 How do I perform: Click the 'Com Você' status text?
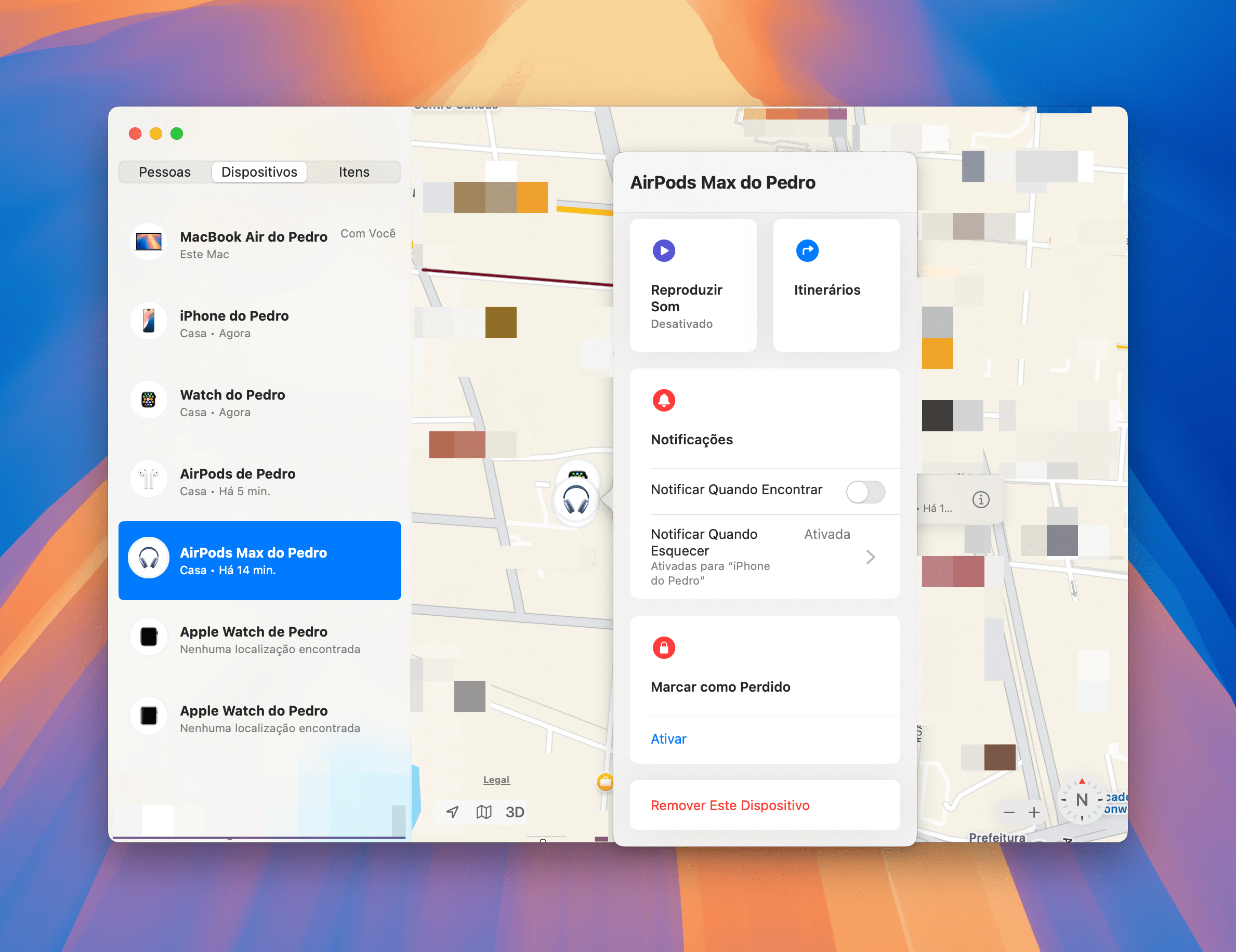pos(368,234)
